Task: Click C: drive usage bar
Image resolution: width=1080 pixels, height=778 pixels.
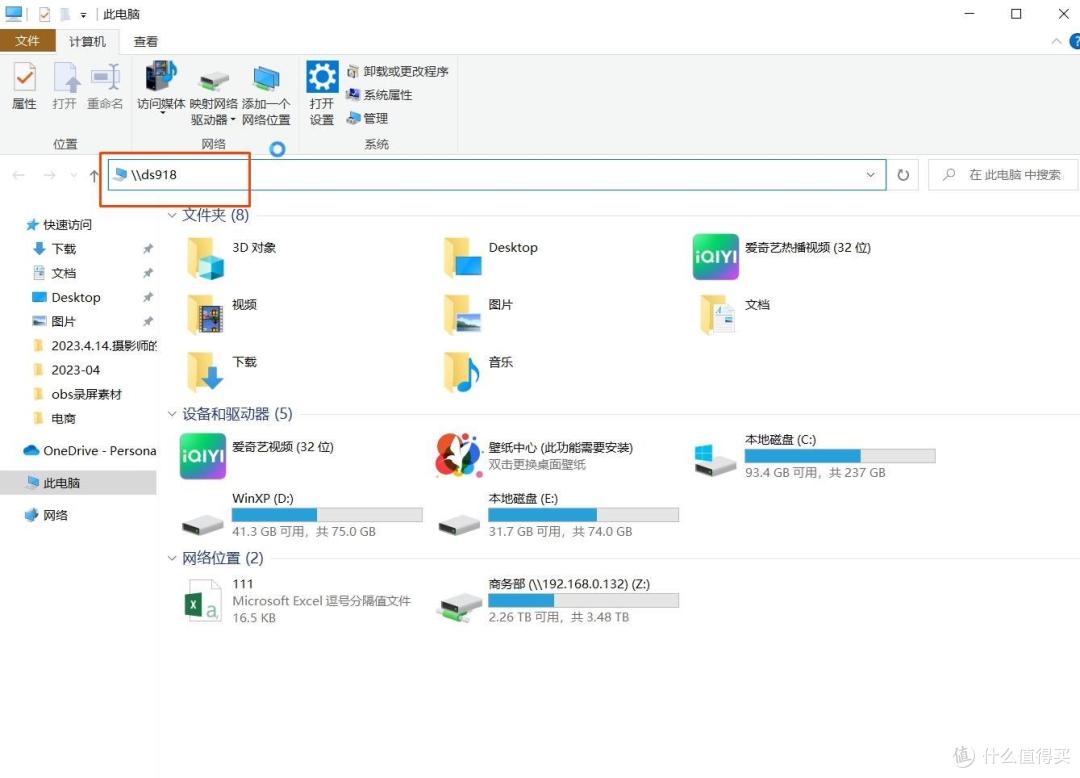Action: [x=840, y=456]
